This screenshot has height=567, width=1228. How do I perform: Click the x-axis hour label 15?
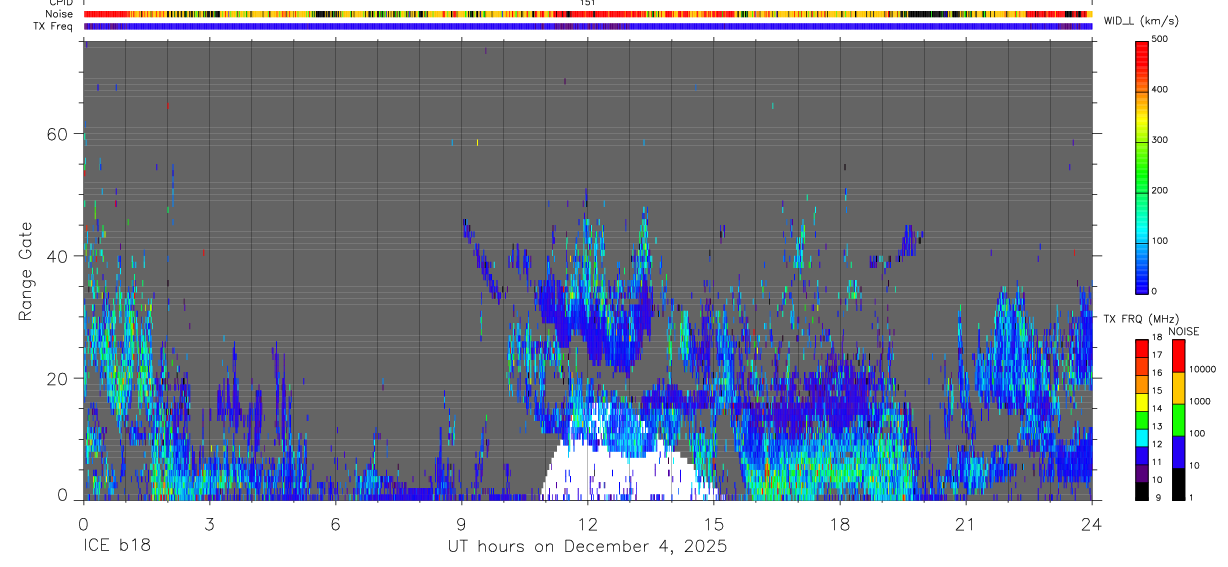pos(713,524)
